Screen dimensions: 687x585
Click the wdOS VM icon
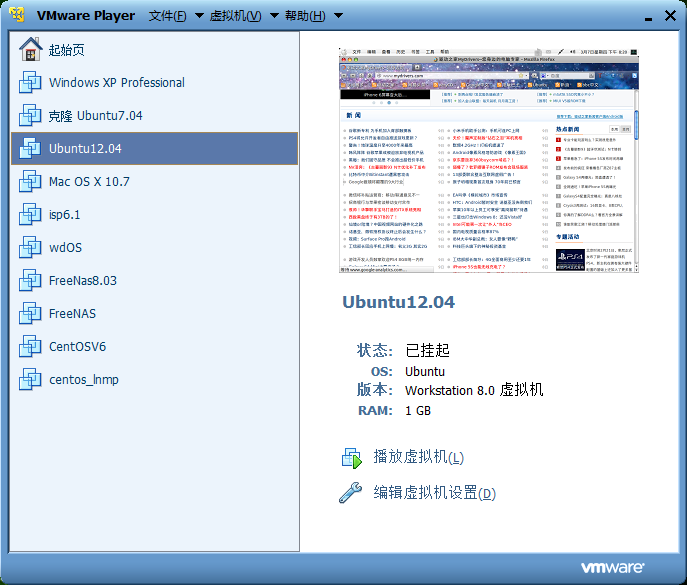click(30, 247)
